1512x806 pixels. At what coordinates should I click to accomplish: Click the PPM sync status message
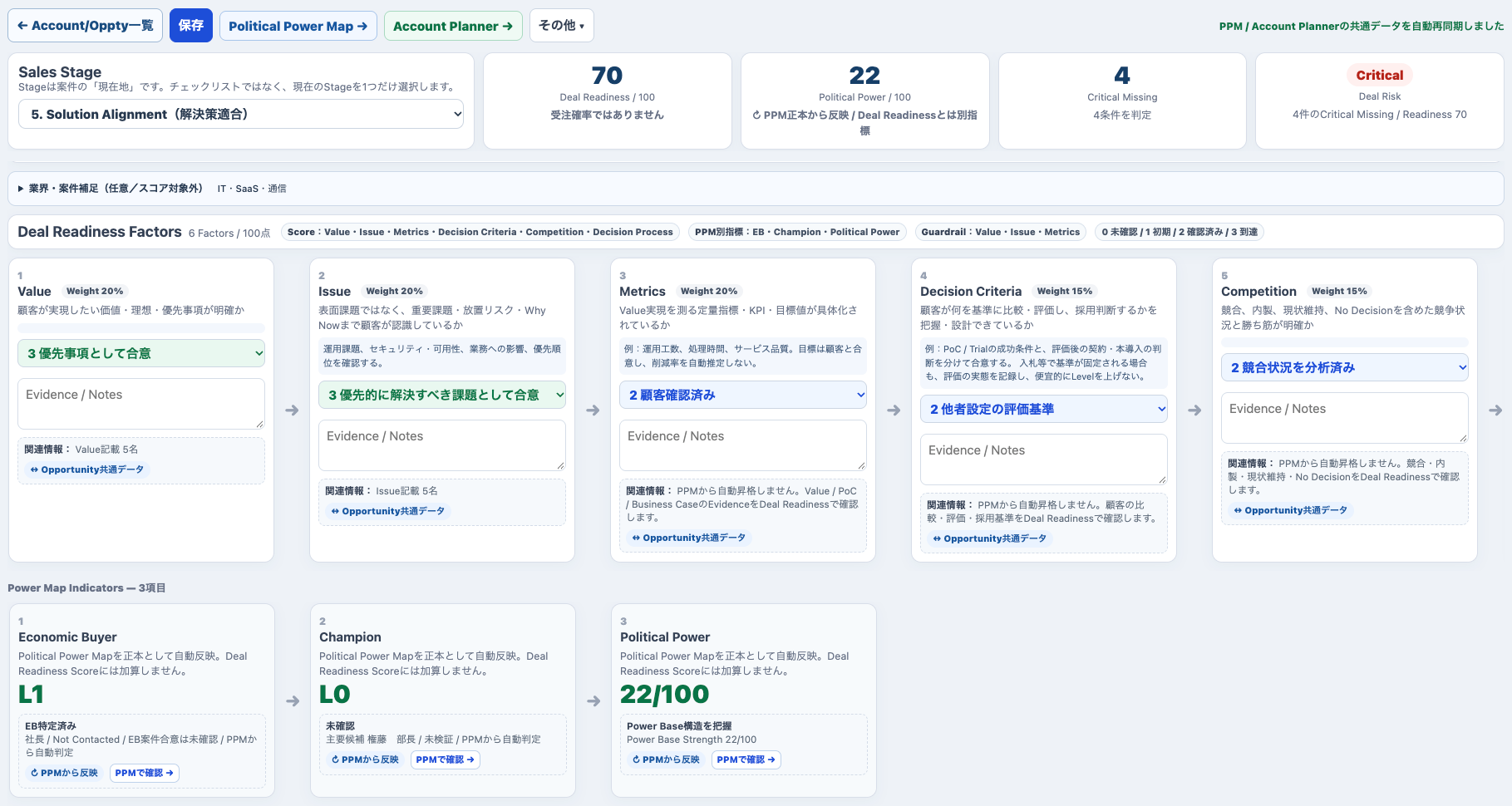[x=1362, y=26]
